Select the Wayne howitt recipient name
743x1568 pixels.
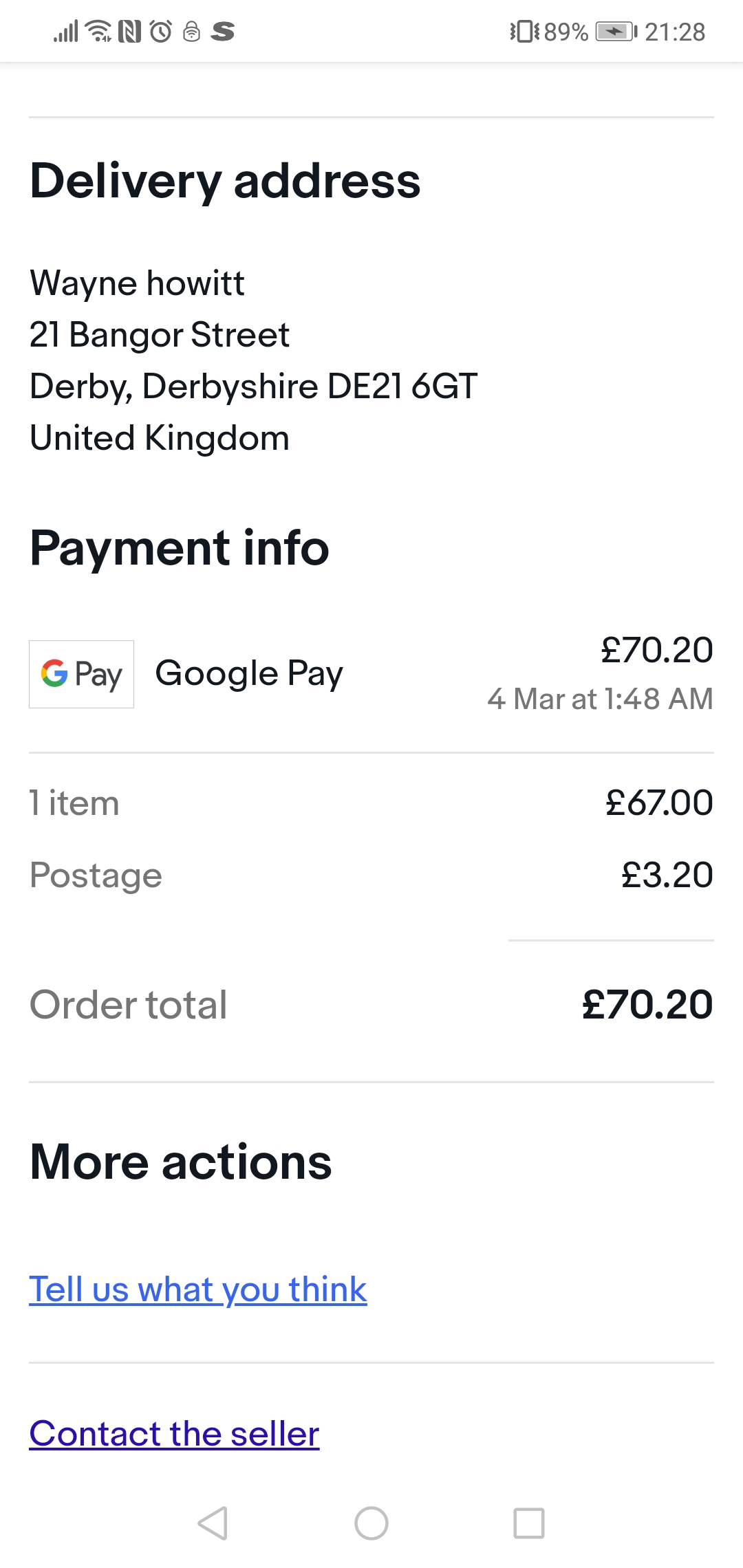138,283
